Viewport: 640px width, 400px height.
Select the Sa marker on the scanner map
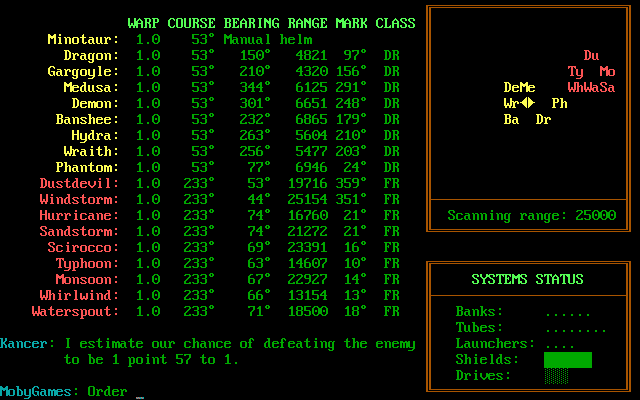[607, 88]
